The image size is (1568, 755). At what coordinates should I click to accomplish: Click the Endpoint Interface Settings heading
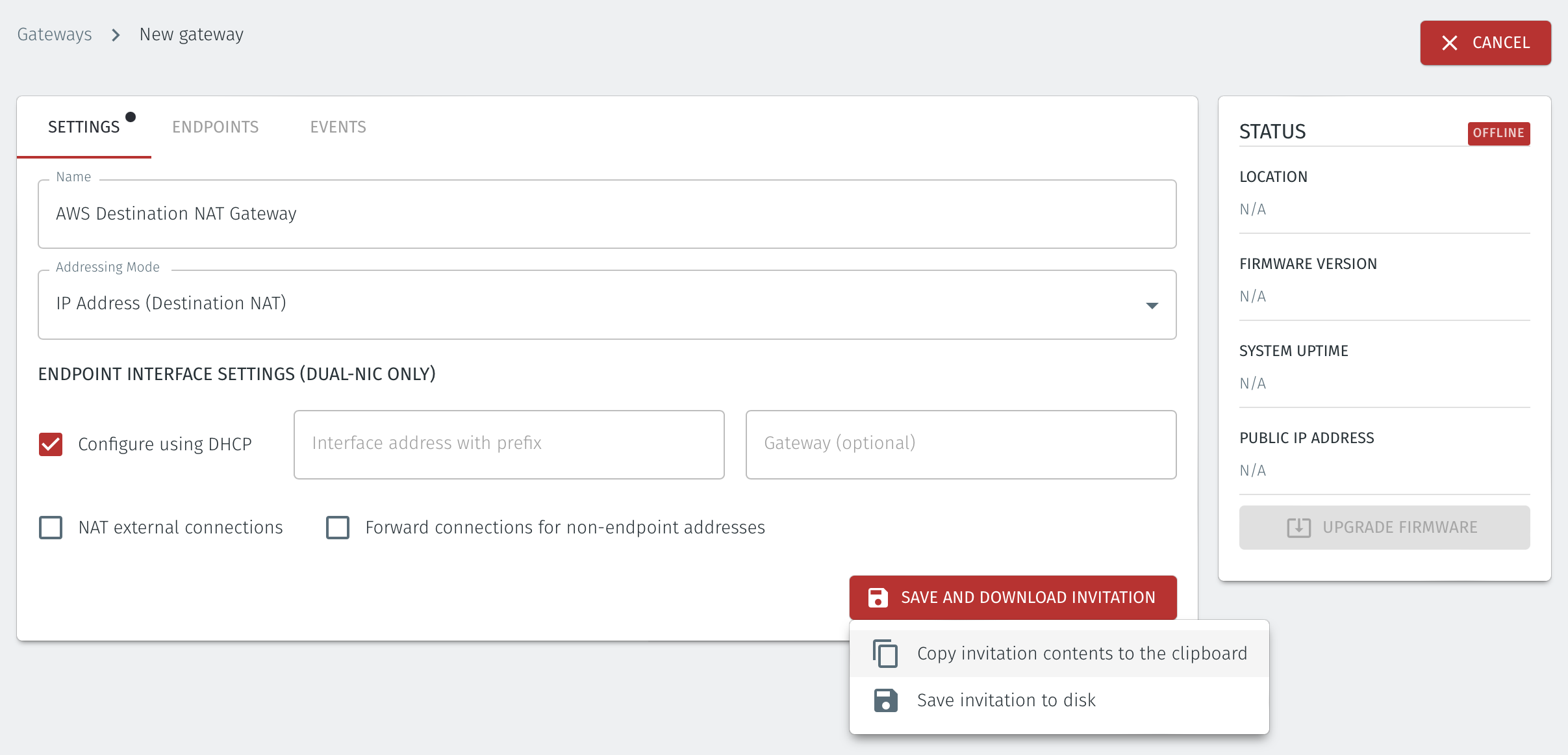coord(237,374)
